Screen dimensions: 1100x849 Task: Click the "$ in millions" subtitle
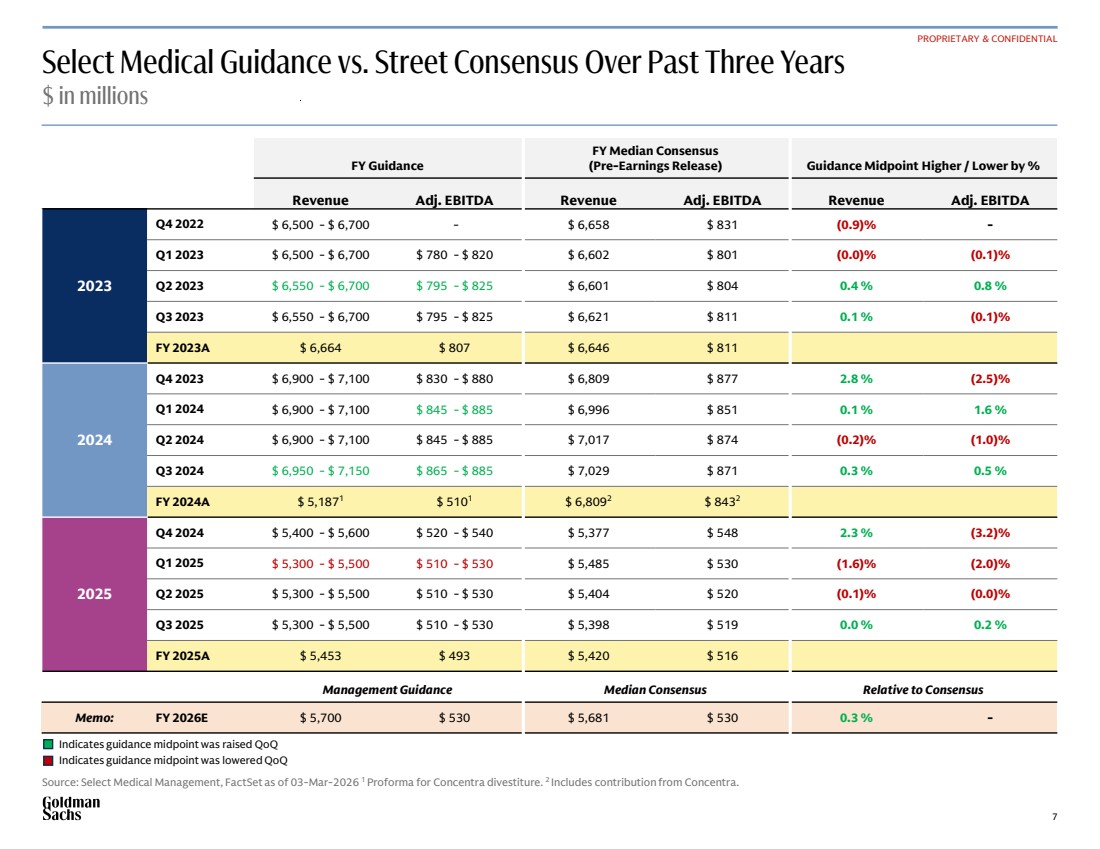(95, 96)
